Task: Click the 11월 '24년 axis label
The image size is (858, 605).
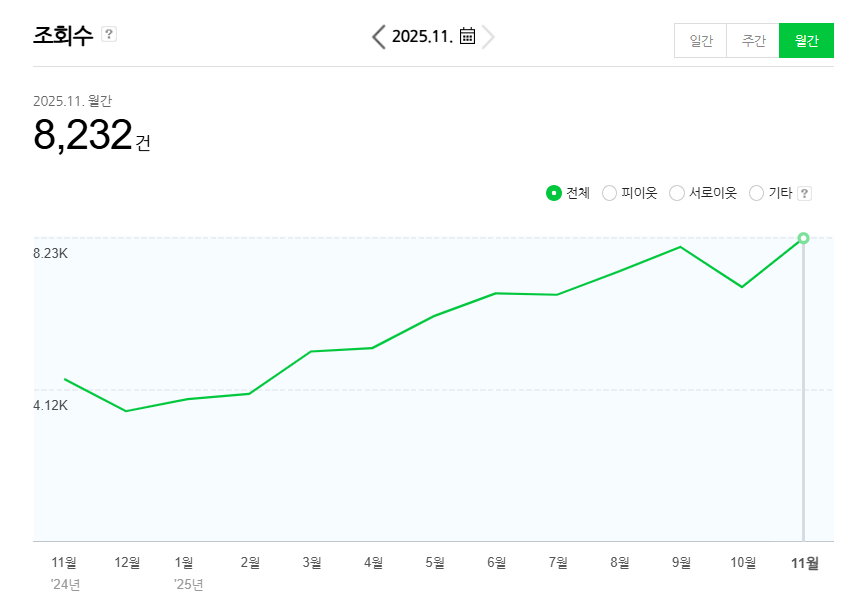Action: pos(64,563)
